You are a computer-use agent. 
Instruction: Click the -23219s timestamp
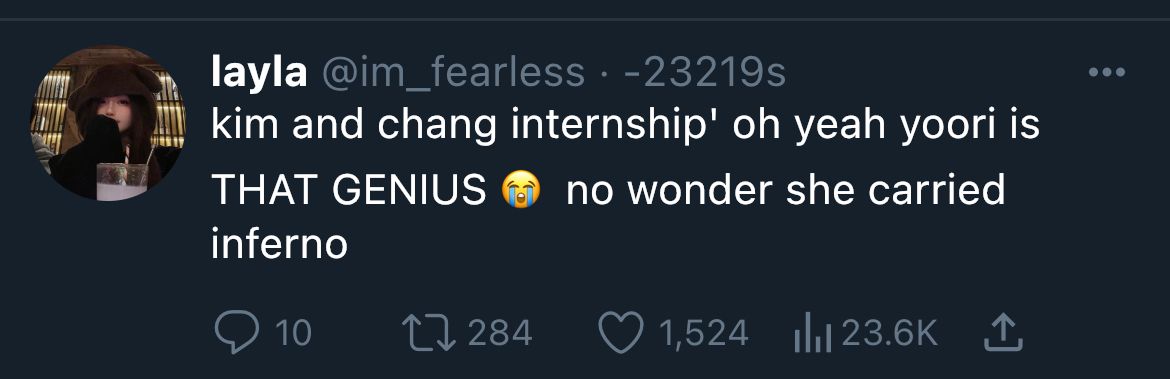[704, 73]
